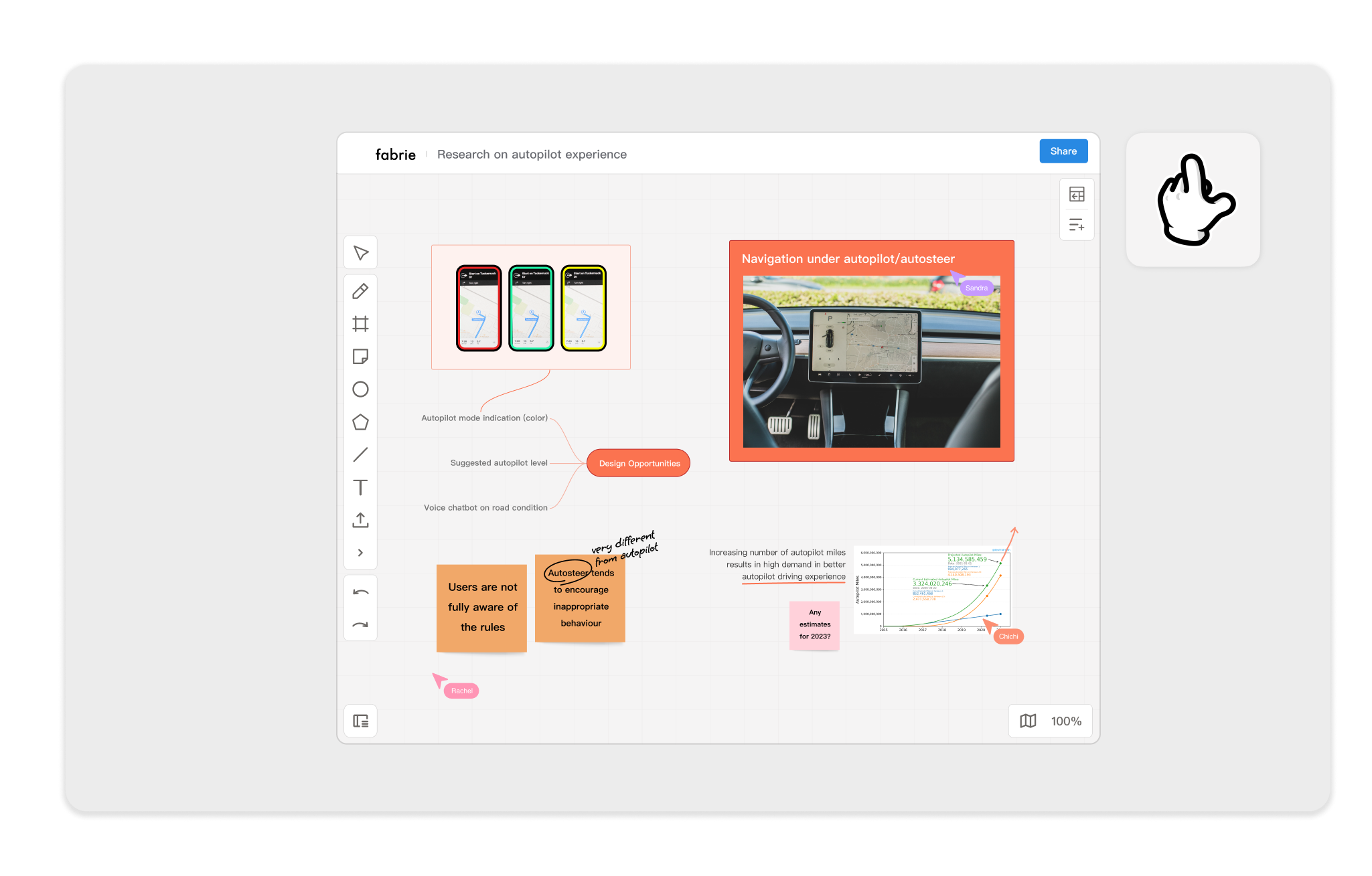Toggle the minimap icon
This screenshot has width=1372, height=876.
coord(1028,721)
